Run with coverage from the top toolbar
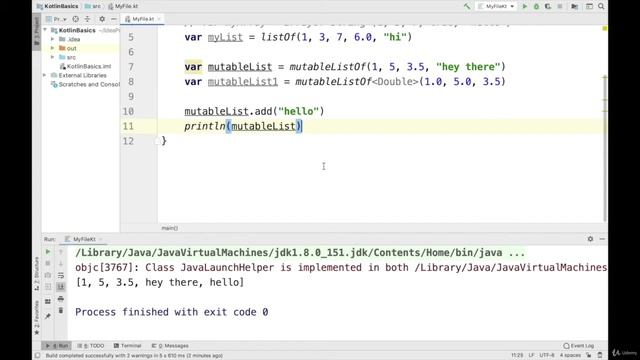 (548, 6)
